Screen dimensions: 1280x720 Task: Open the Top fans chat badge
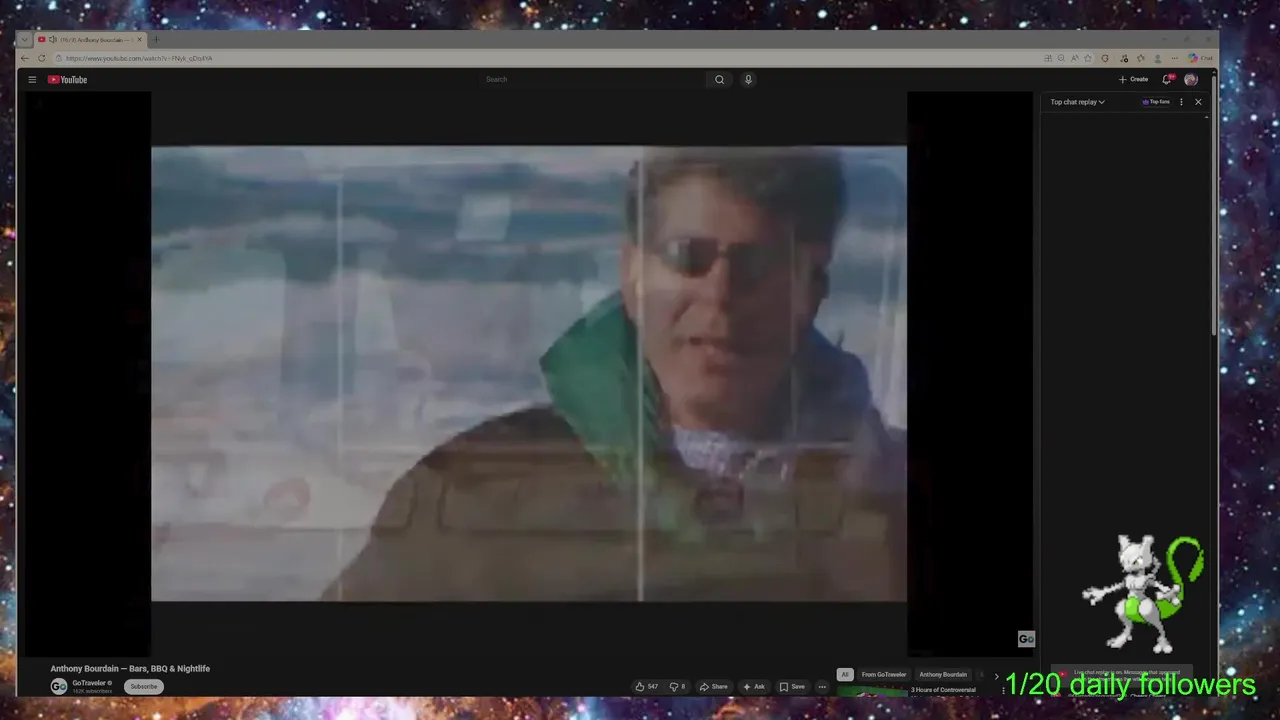[1156, 102]
